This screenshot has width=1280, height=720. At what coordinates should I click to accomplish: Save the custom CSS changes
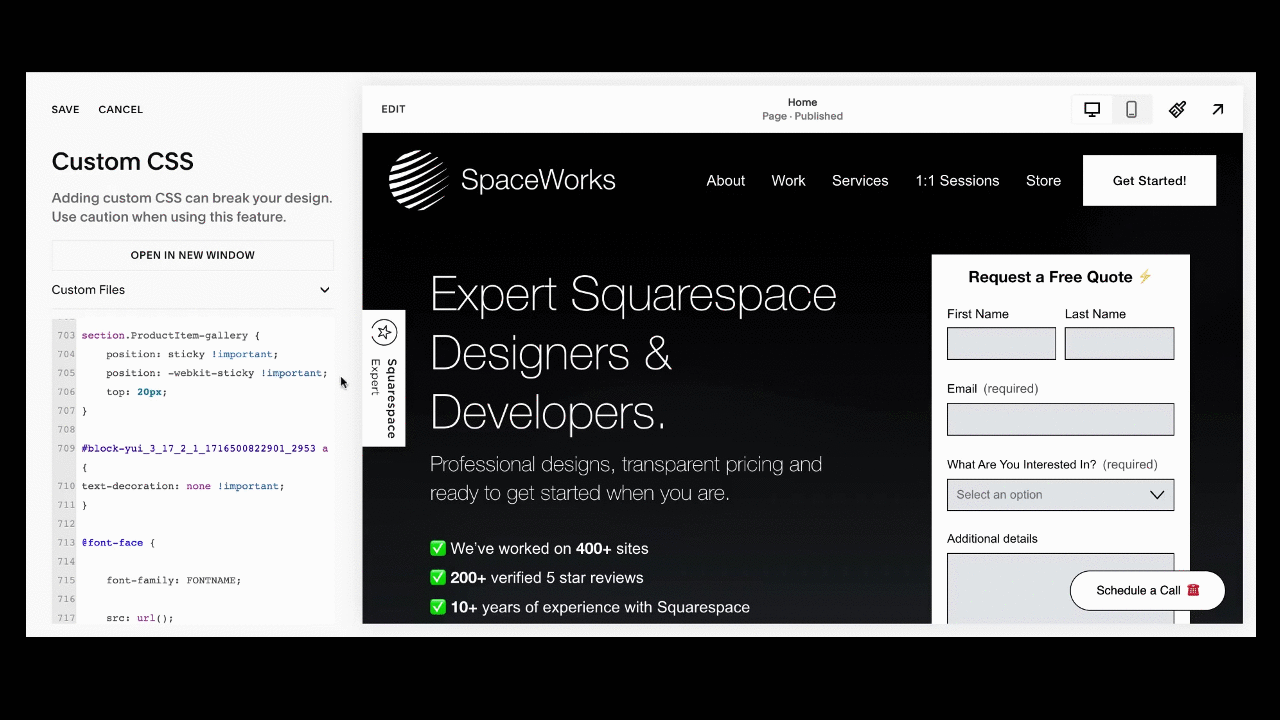pos(65,110)
